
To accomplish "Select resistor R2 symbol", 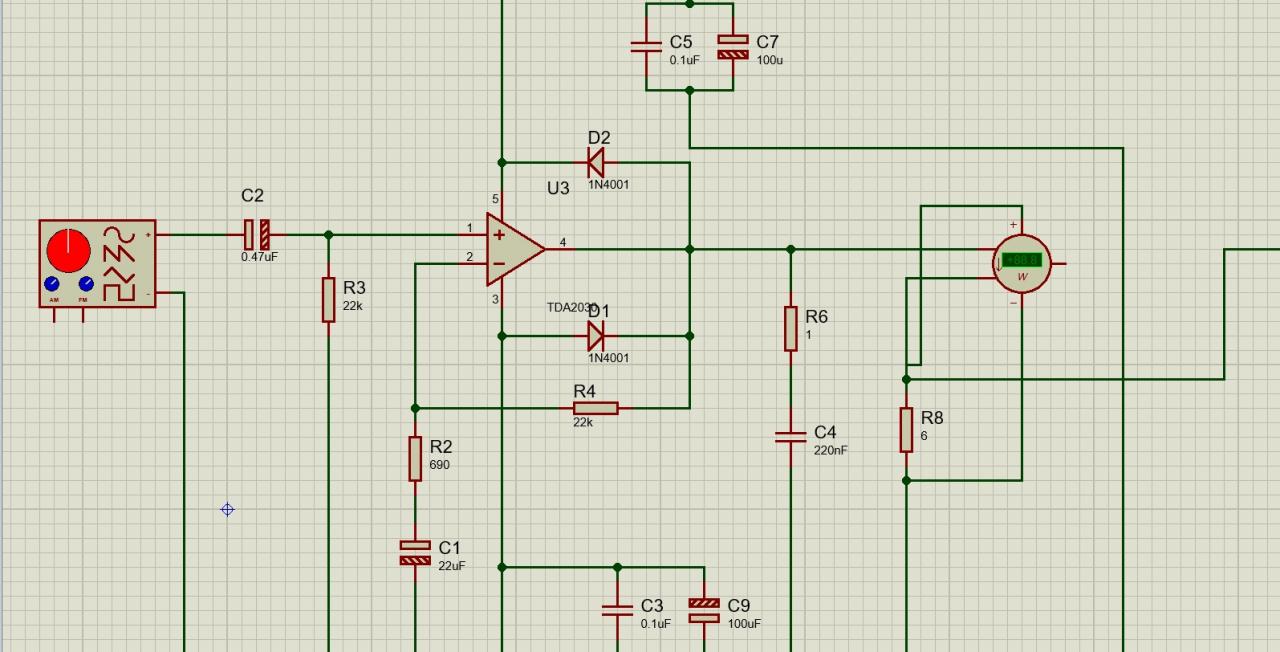I will coord(415,458).
